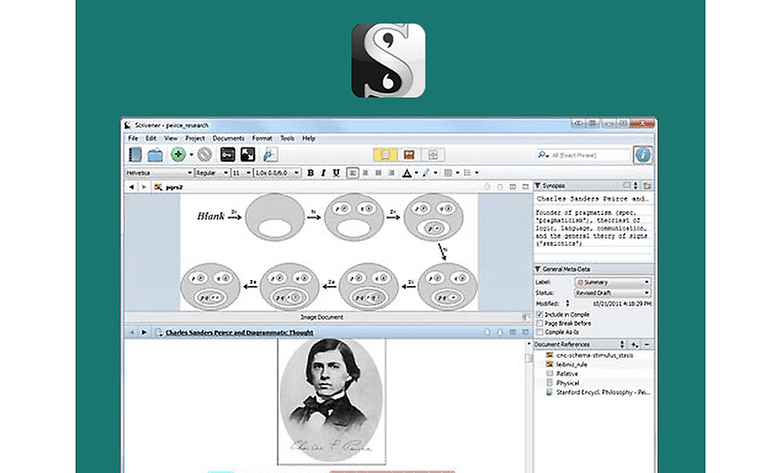The width and height of the screenshot is (782, 473).
Task: Toggle the Inspector with blue info button
Action: (643, 155)
